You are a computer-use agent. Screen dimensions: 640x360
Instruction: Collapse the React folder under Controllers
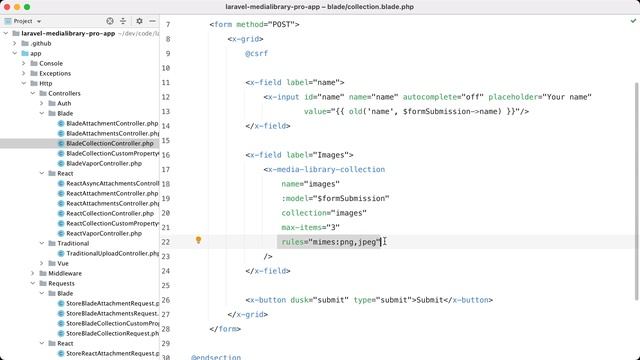[x=42, y=173]
